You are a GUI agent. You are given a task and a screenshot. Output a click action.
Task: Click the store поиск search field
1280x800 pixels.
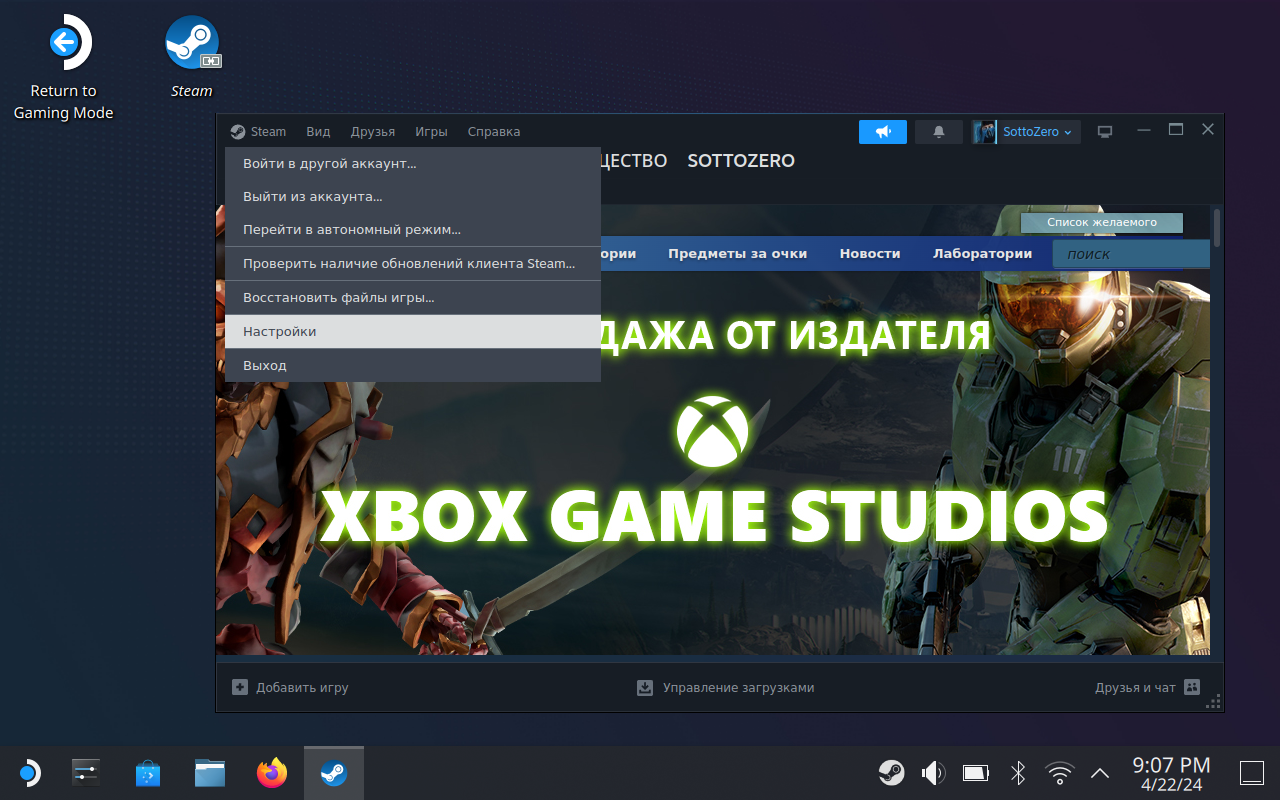click(1131, 254)
